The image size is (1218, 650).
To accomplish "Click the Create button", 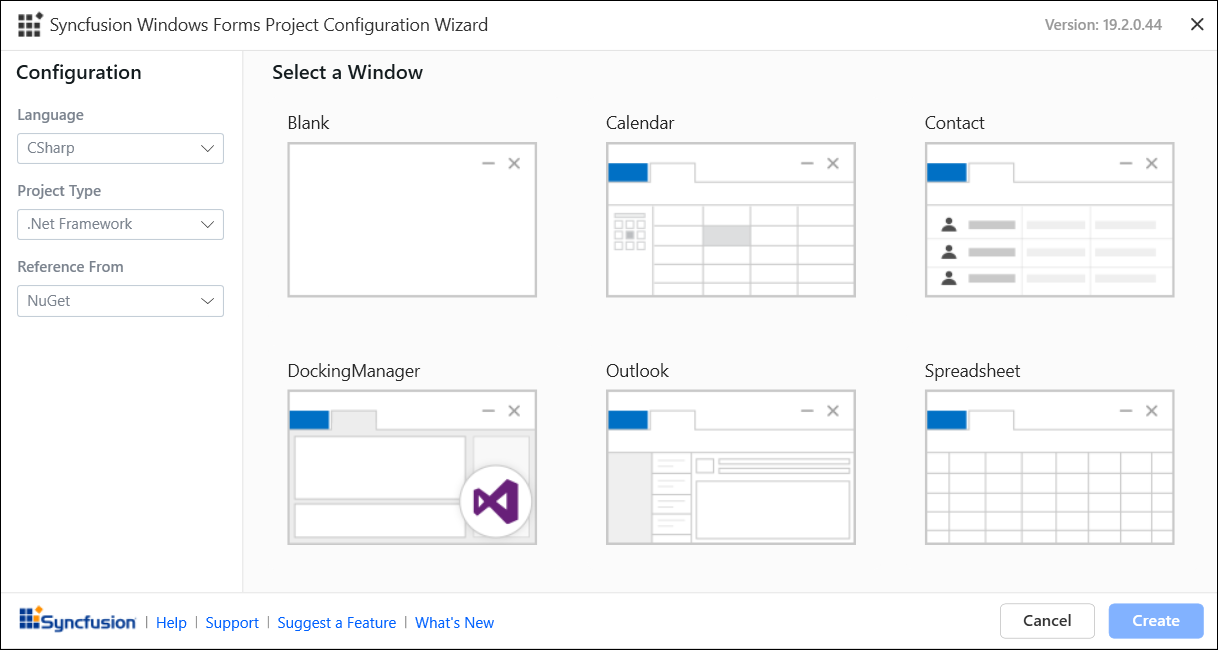I will (1156, 621).
